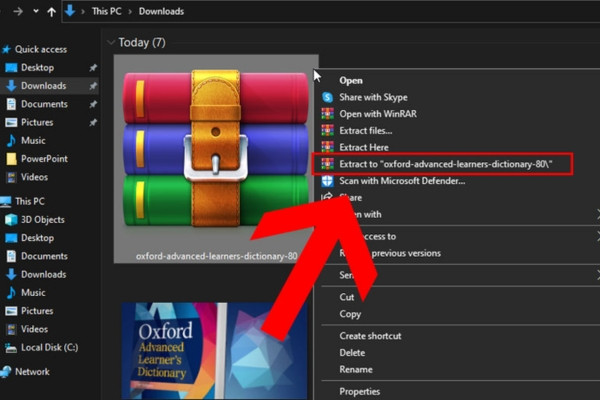The height and width of the screenshot is (400, 600).
Task: Open Videos under This PC in sidebar
Action: point(34,329)
